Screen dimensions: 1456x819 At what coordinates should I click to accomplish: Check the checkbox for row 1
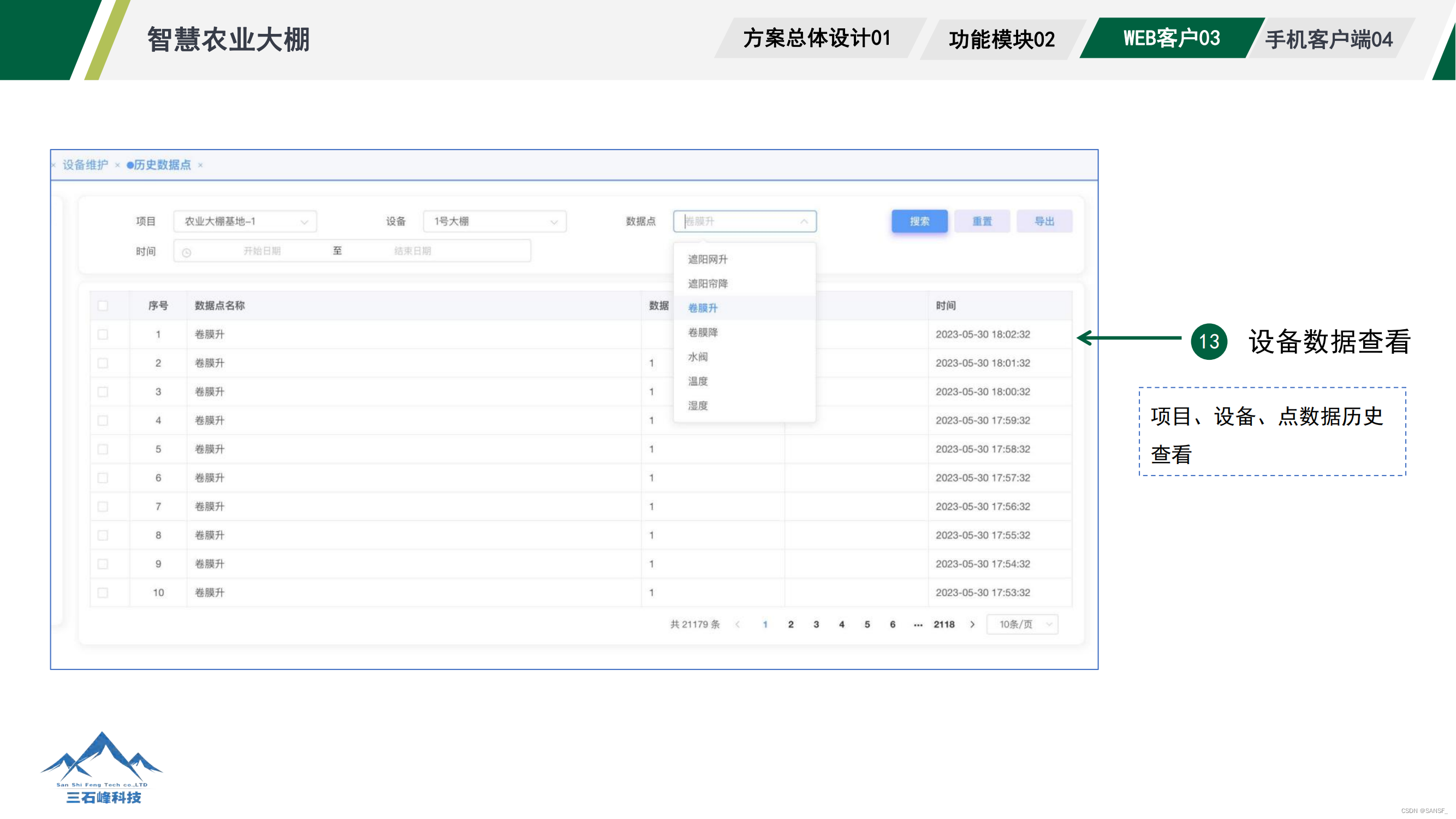tap(103, 335)
